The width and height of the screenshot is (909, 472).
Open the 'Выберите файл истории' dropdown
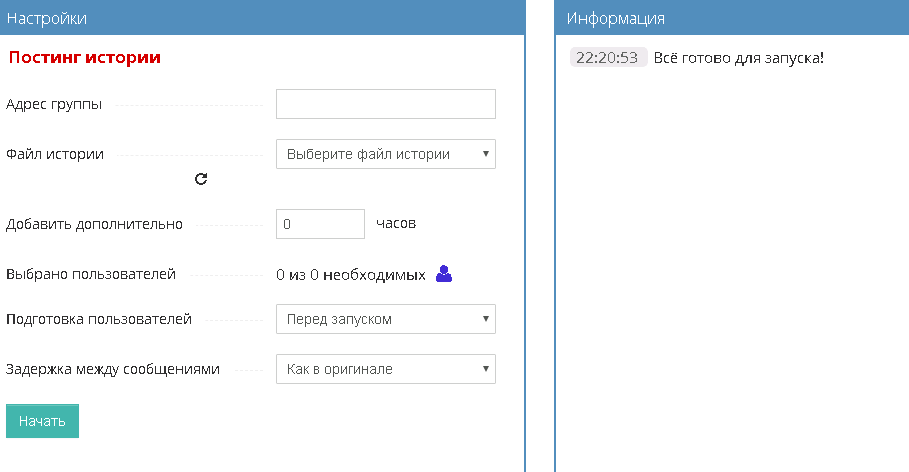[386, 154]
